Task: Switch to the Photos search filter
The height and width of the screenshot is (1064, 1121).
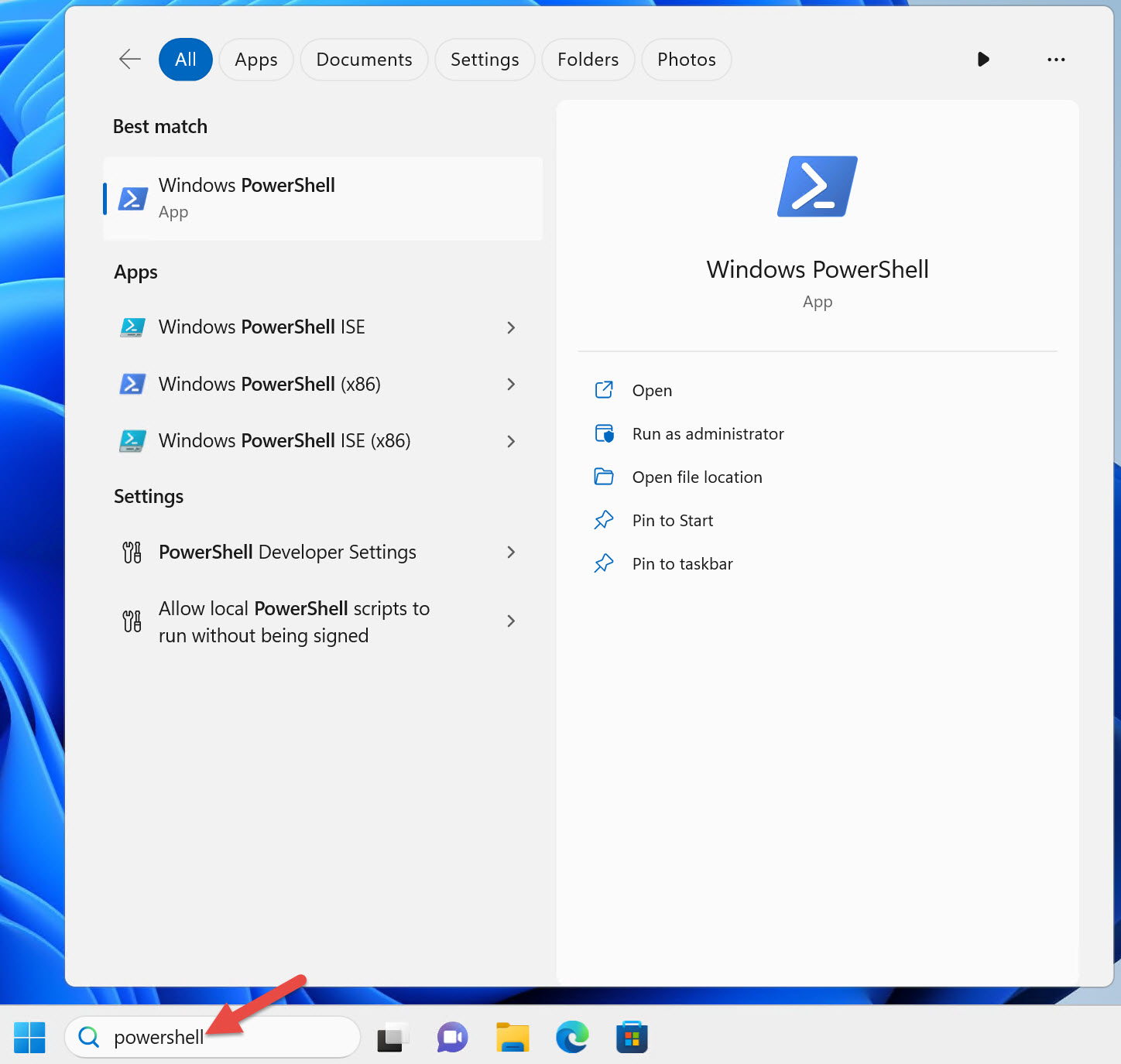Action: [x=686, y=59]
